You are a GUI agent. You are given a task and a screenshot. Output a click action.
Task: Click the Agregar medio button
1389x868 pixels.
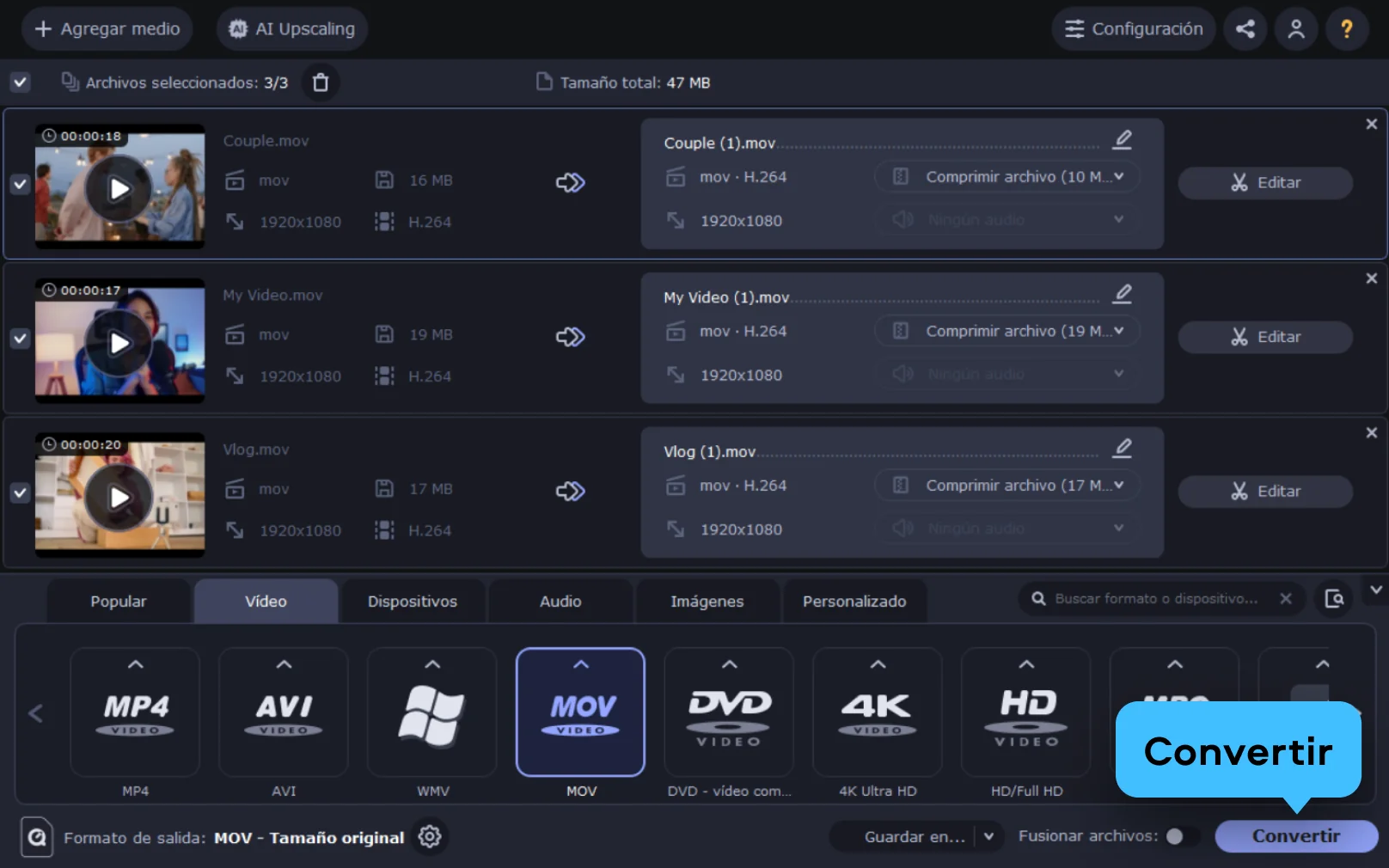[x=107, y=29]
